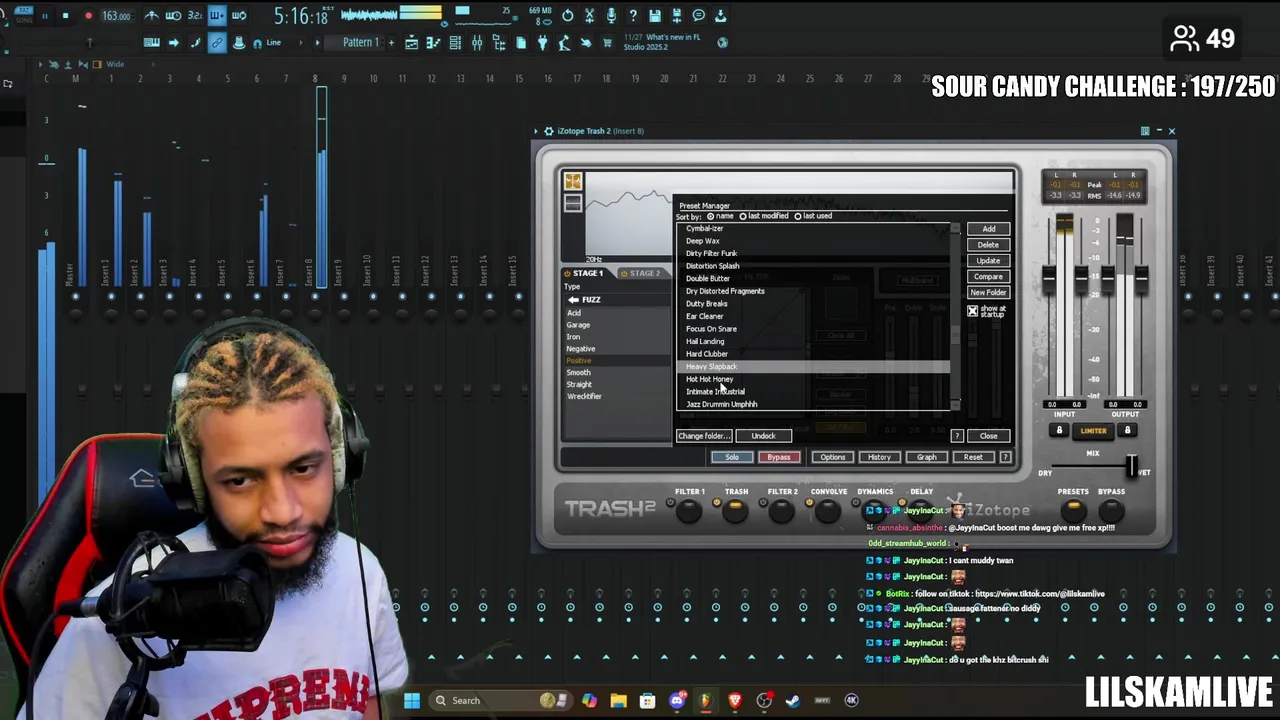The image size is (1280, 720).
Task: Click the Reset button in Trash 2
Action: point(973,457)
